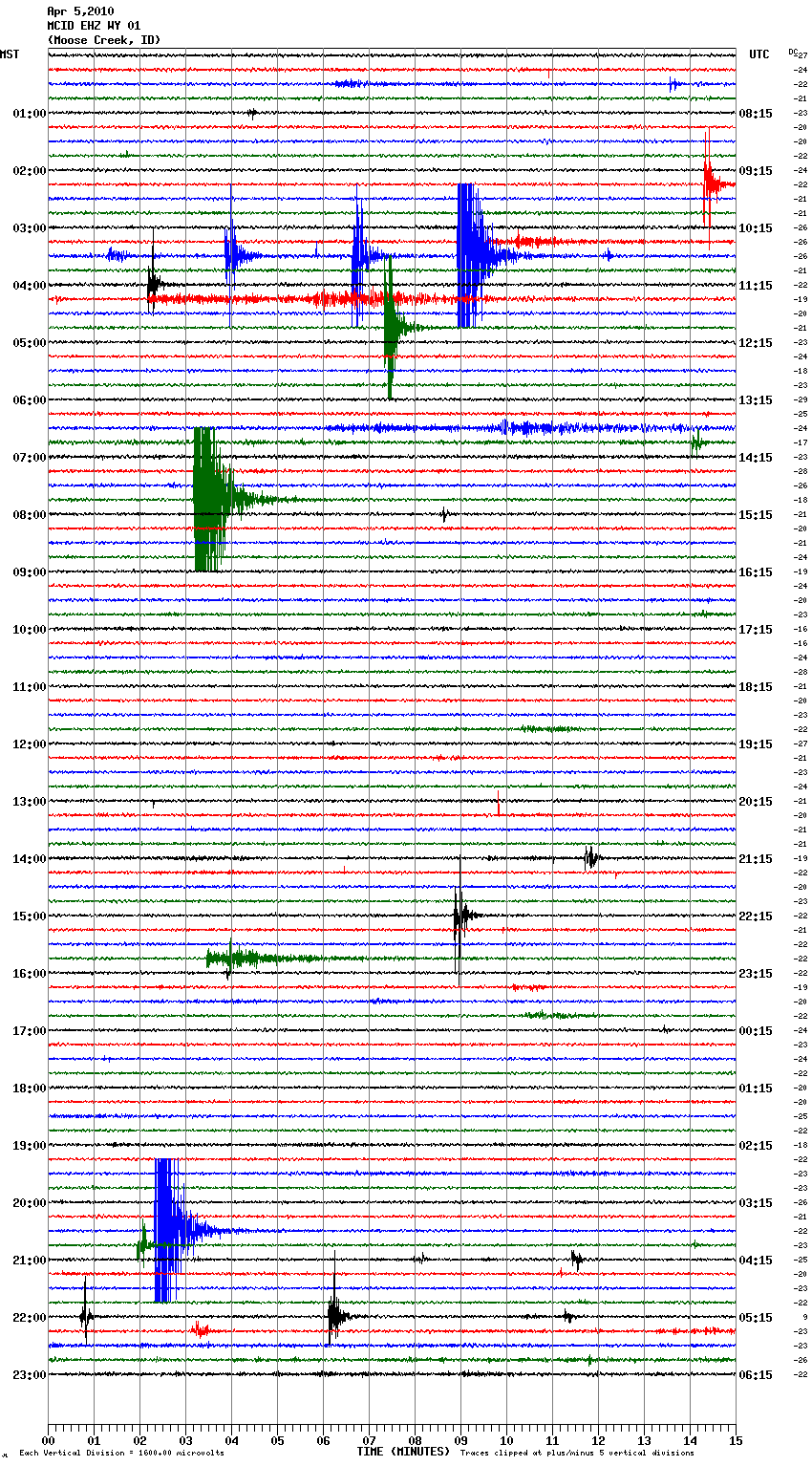Select the 04:00 MST row label
Viewport: 812px width, 1466px height.
[29, 286]
